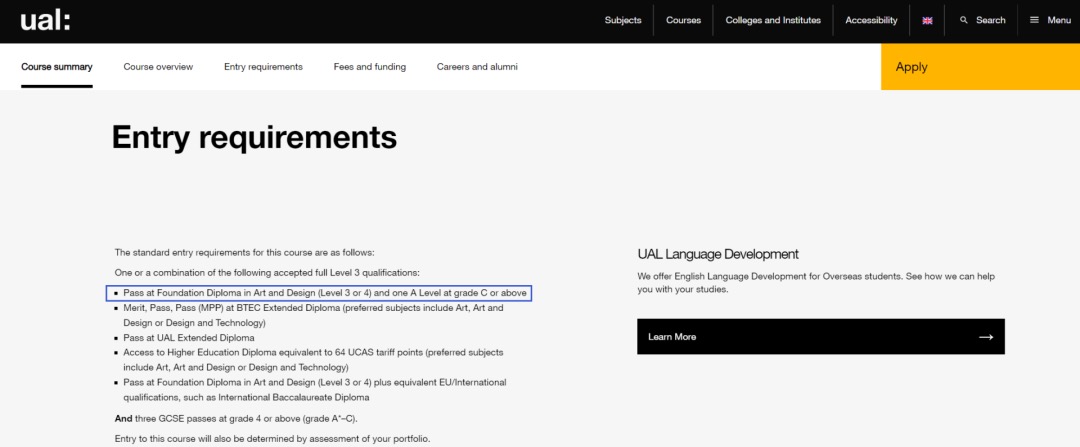Select the Course summary tab
The width and height of the screenshot is (1080, 447).
coord(56,67)
